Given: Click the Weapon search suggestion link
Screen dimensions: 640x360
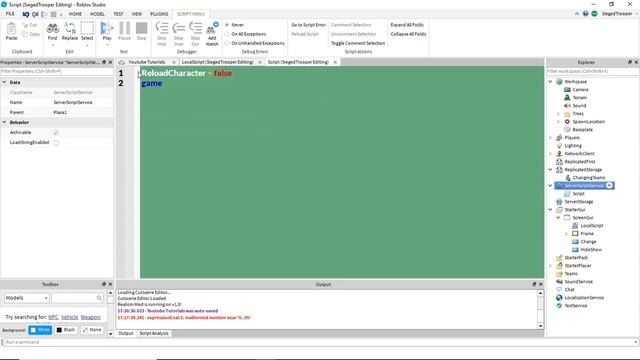Looking at the screenshot, I should point(91,317).
